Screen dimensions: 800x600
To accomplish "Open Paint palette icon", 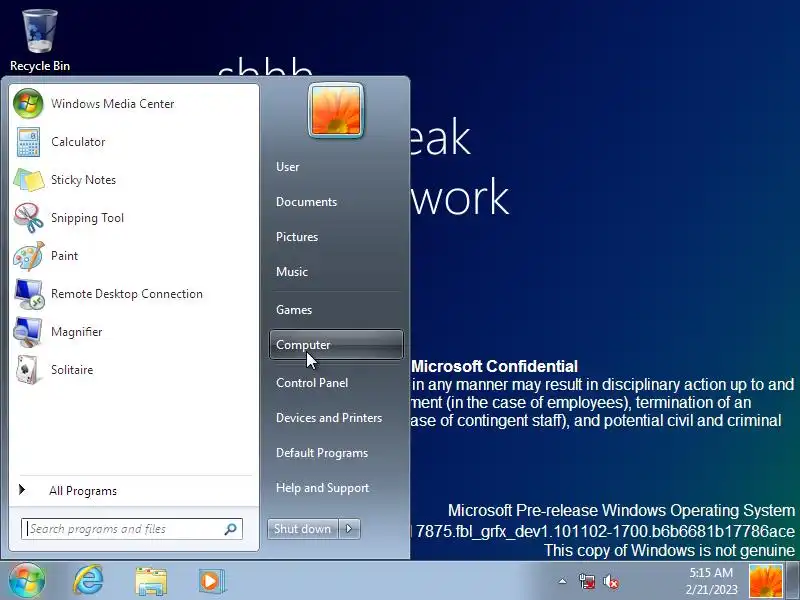I will 28,256.
